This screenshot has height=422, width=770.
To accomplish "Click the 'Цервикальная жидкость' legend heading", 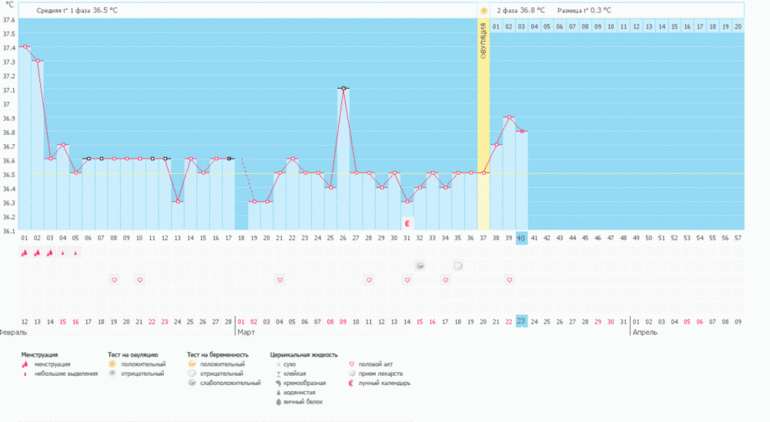I will click(303, 355).
